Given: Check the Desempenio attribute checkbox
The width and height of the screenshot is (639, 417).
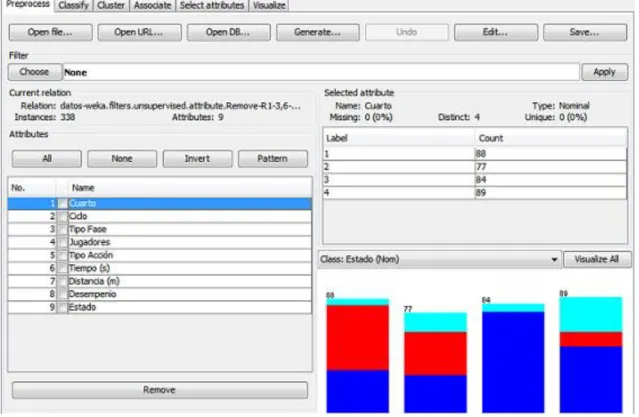Looking at the screenshot, I should click(x=62, y=294).
